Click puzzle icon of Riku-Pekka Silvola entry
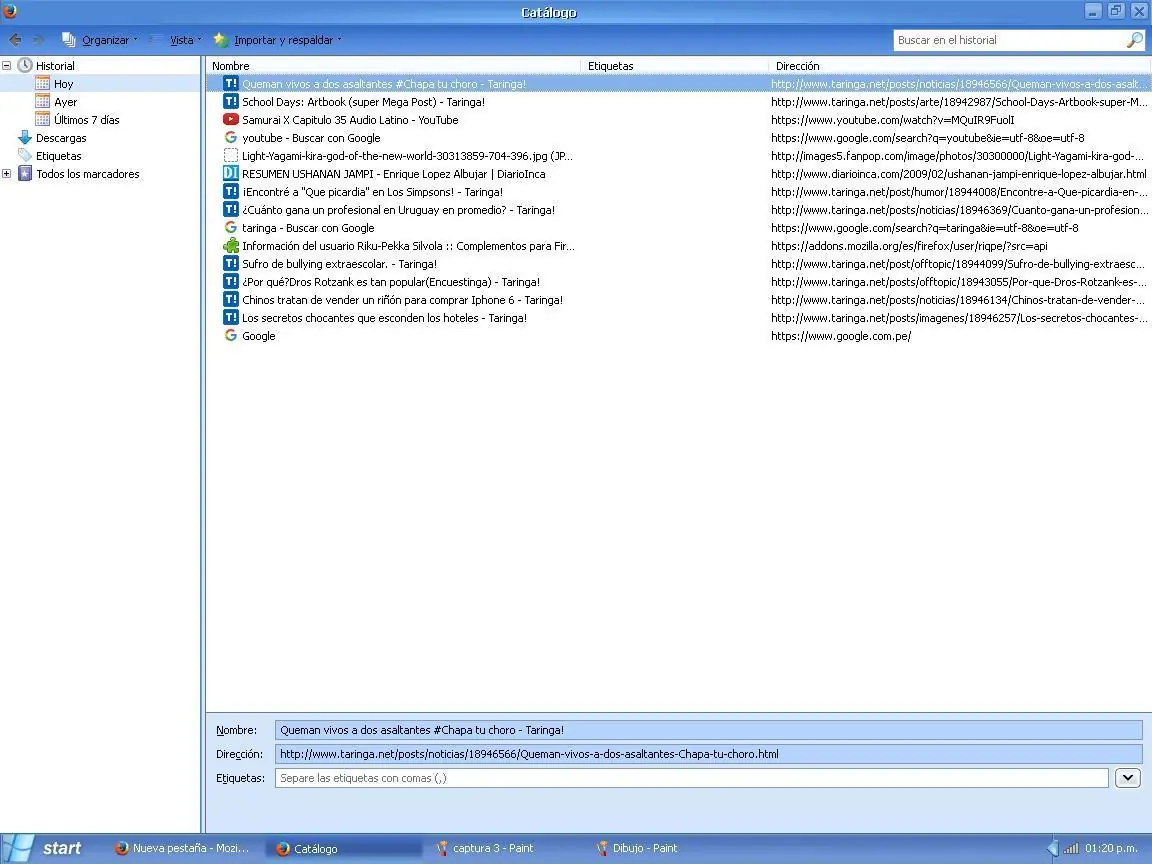The width and height of the screenshot is (1152, 864). pos(231,245)
